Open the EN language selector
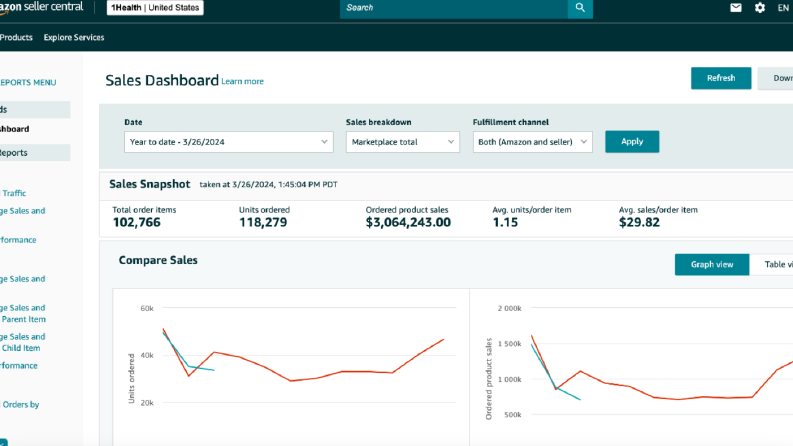 click(783, 8)
